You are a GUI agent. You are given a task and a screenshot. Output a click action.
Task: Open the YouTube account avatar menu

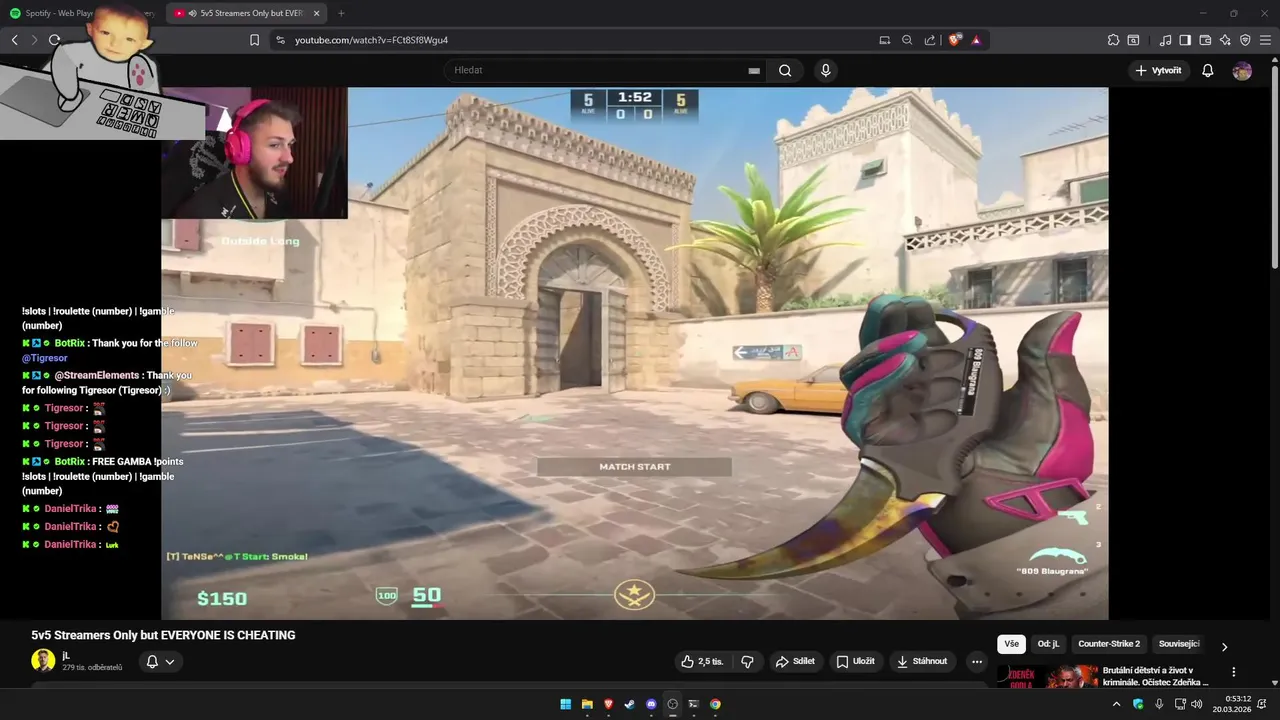click(1242, 70)
